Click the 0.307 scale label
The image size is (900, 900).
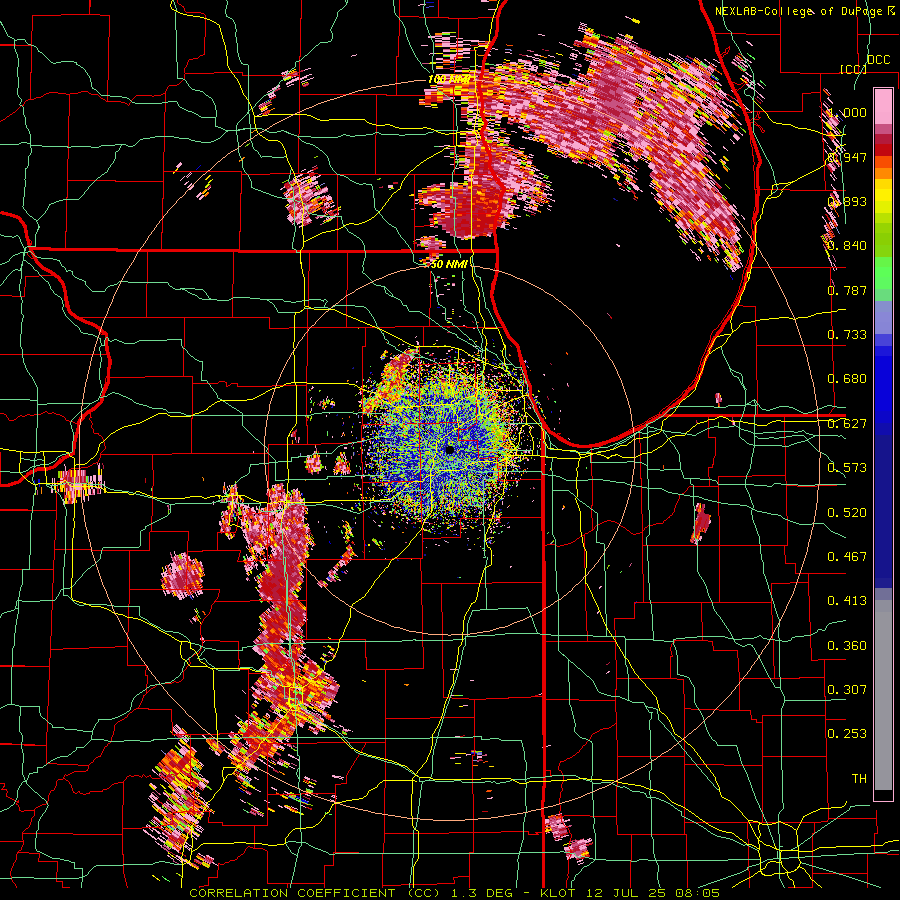click(x=847, y=690)
